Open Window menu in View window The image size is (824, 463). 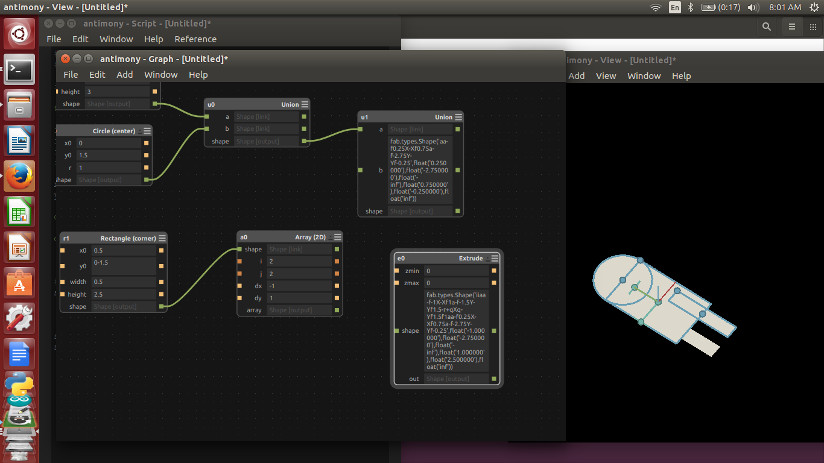point(644,76)
